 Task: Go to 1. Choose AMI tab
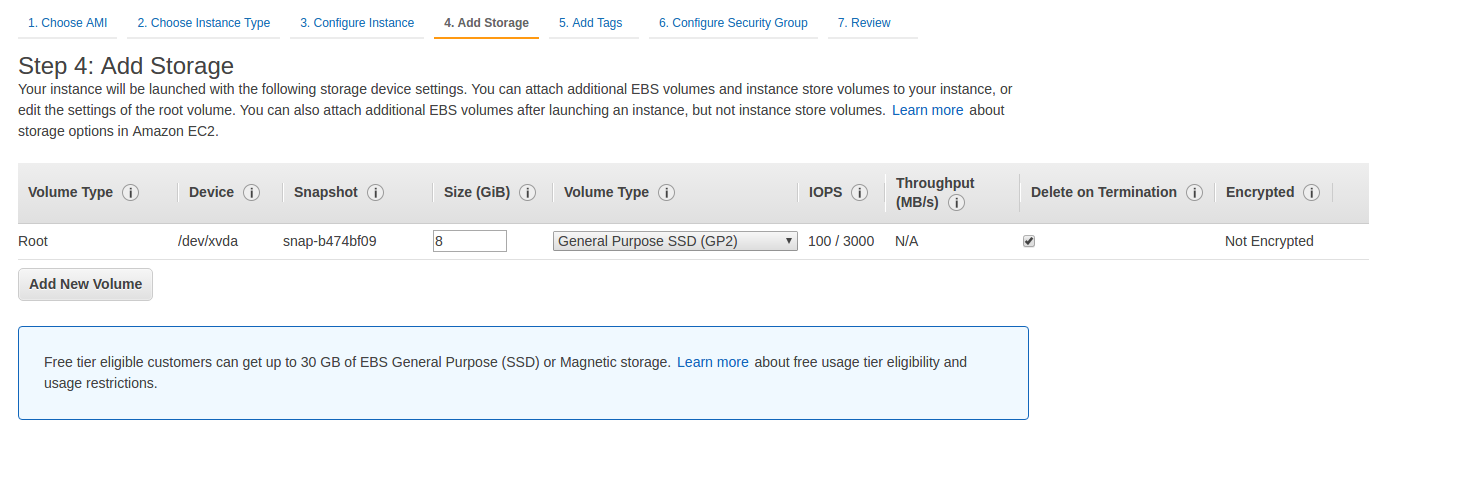pos(67,23)
